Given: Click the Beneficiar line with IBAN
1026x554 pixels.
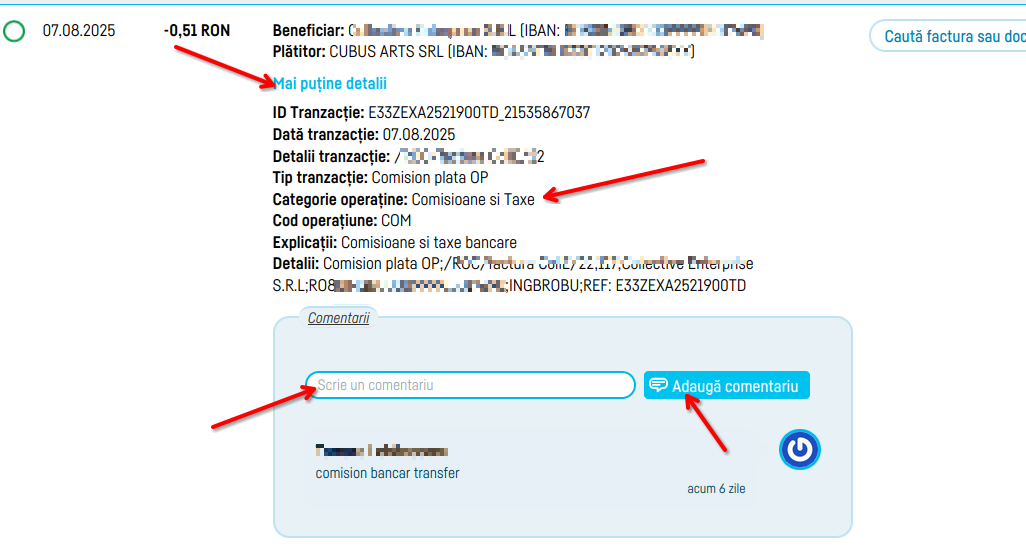Looking at the screenshot, I should point(518,31).
